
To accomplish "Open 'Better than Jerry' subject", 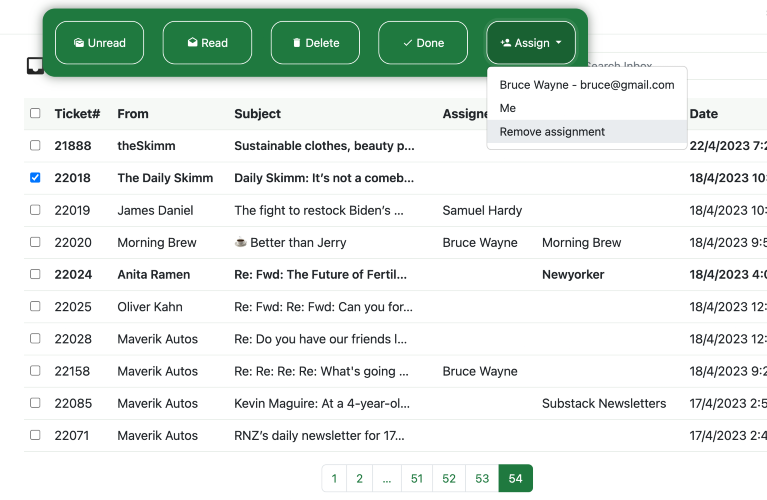I will (291, 243).
